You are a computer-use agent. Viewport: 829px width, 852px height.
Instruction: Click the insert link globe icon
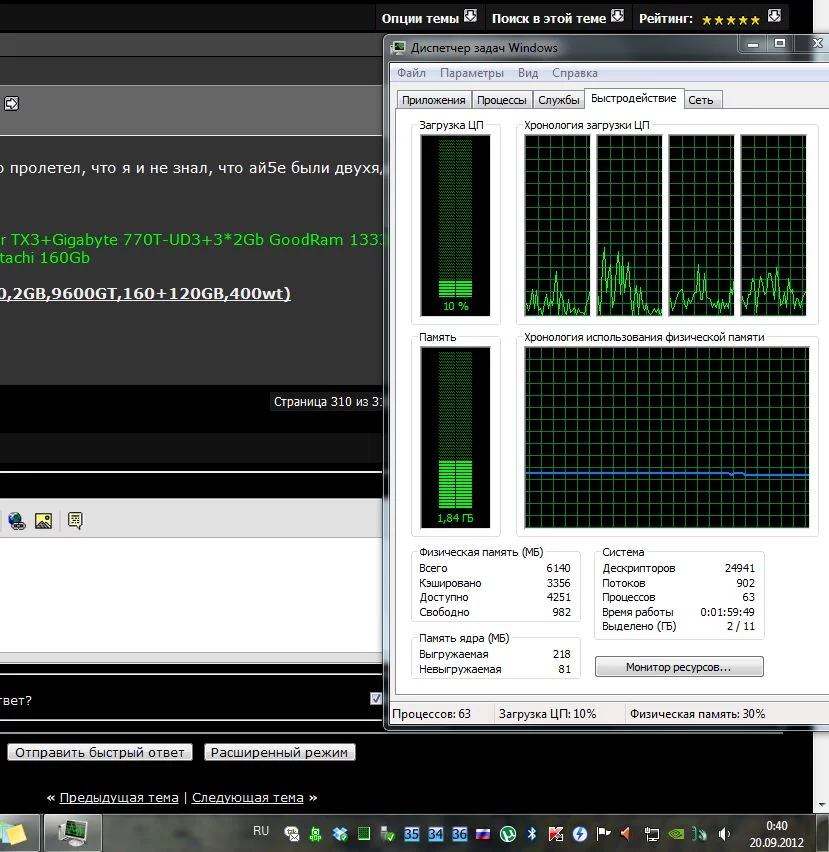16,520
